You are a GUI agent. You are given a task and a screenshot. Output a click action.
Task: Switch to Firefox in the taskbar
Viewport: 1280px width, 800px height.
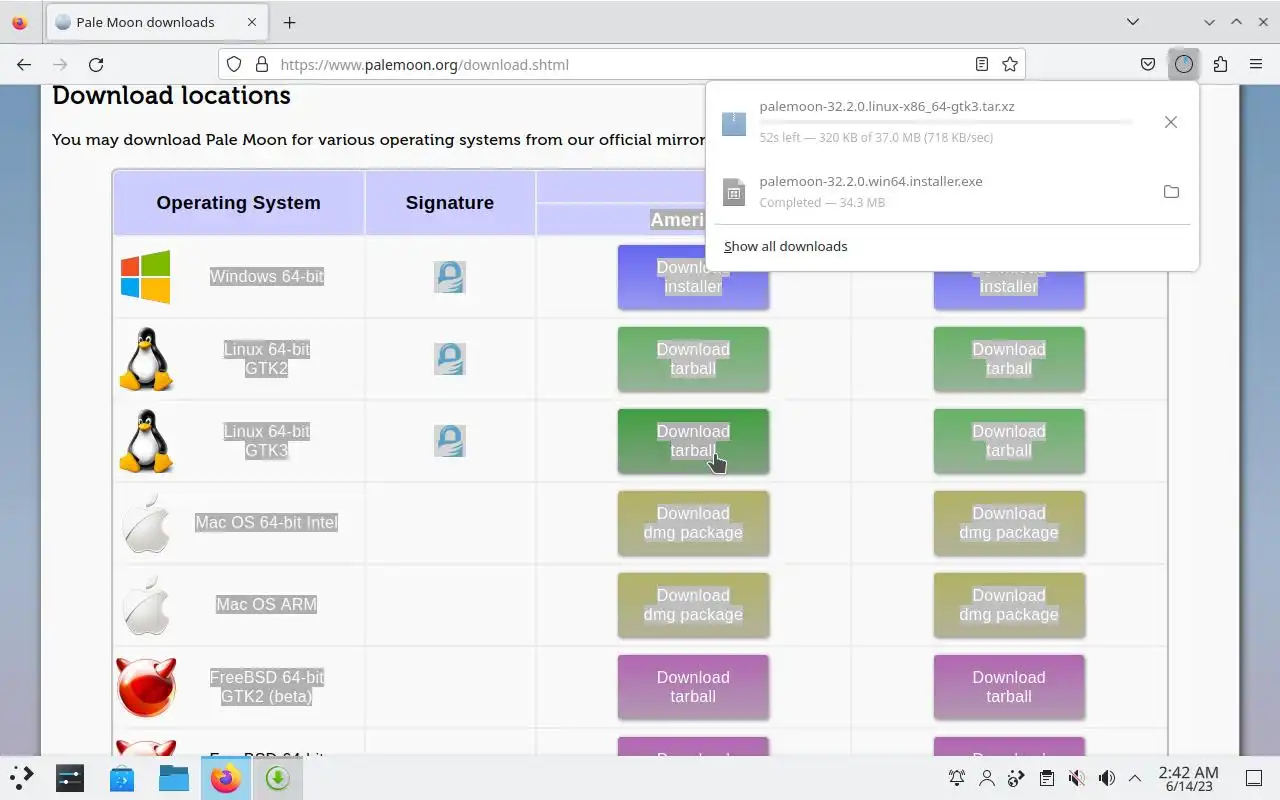coord(226,778)
